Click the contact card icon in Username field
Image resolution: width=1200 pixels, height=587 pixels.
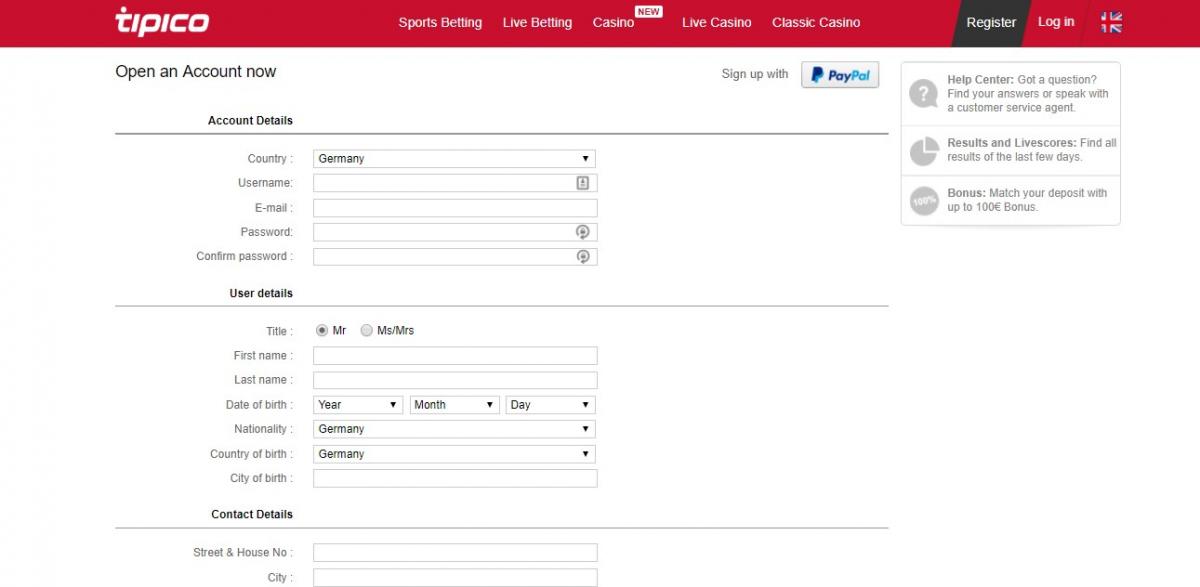click(583, 183)
